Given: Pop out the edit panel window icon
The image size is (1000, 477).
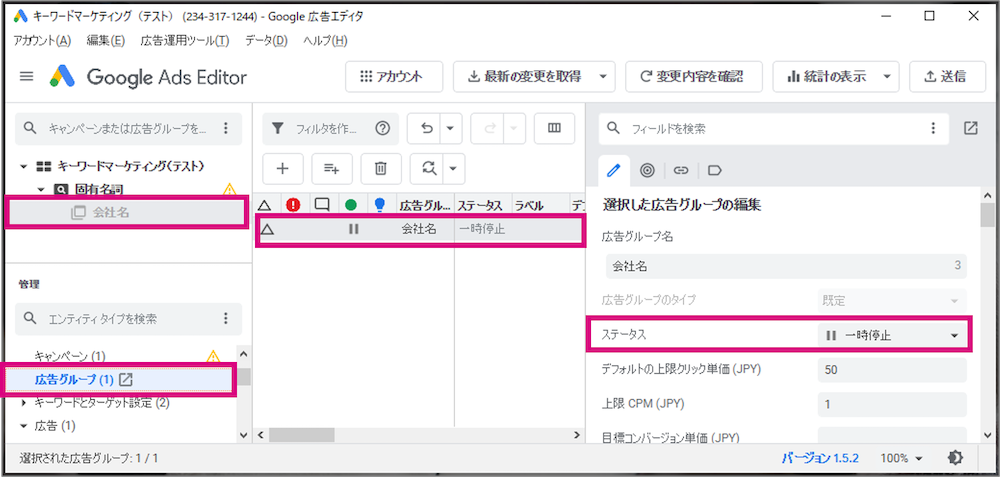Looking at the screenshot, I should point(970,128).
